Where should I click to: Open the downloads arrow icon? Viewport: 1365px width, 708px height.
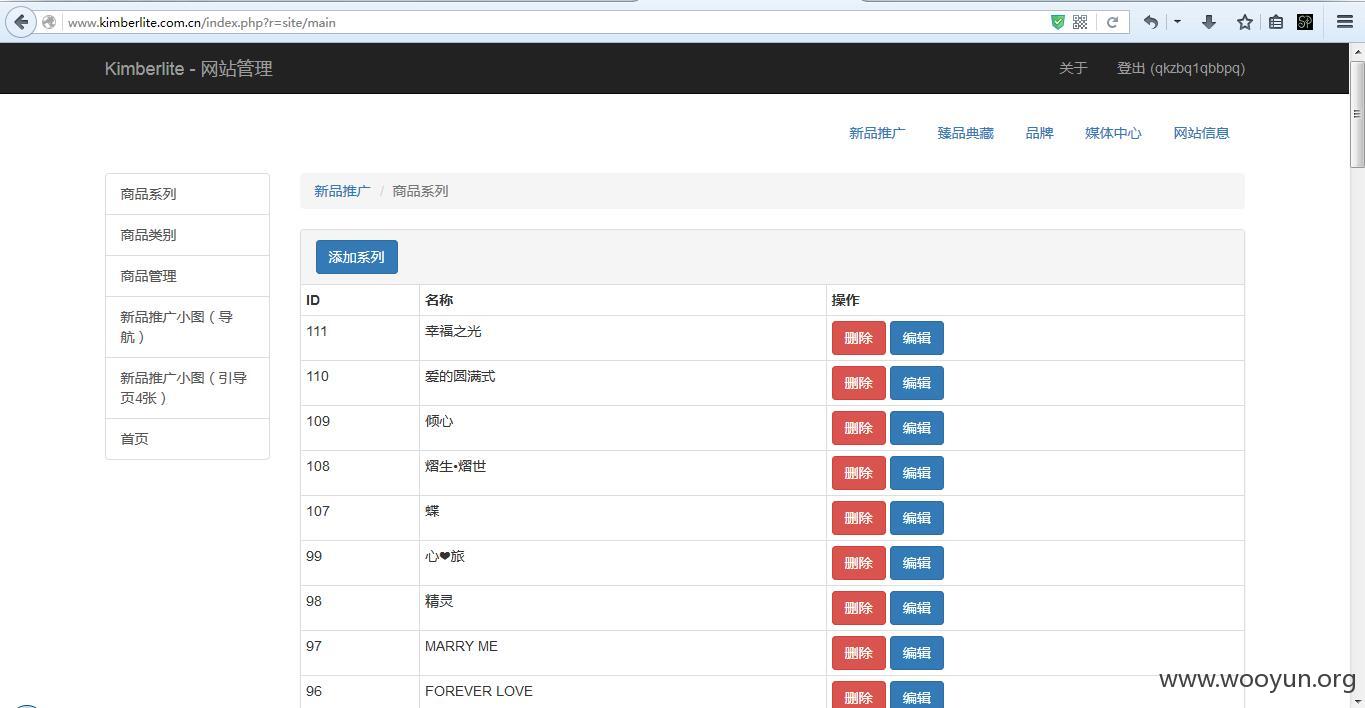(x=1209, y=22)
